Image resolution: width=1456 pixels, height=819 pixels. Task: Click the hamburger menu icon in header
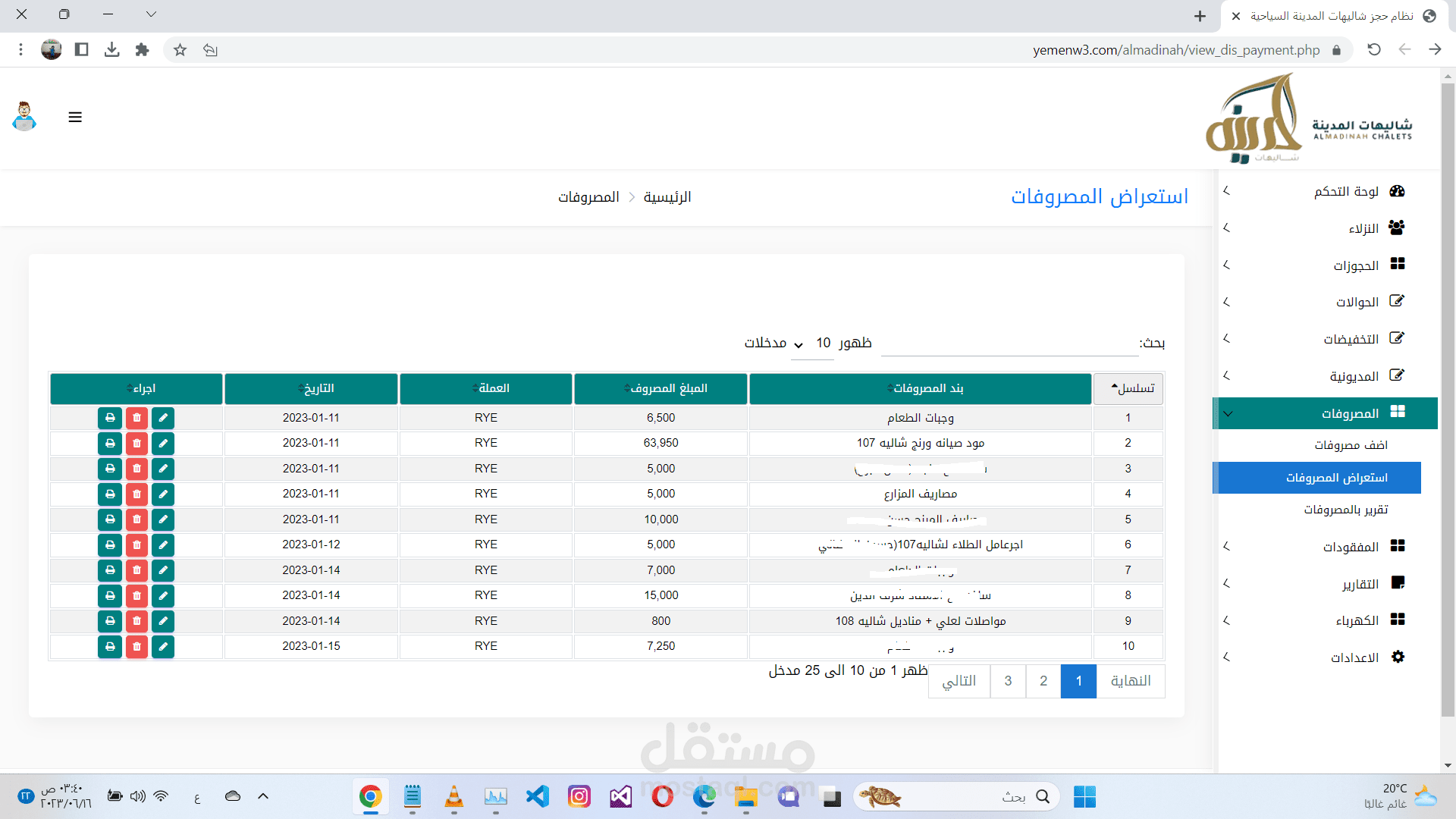75,118
